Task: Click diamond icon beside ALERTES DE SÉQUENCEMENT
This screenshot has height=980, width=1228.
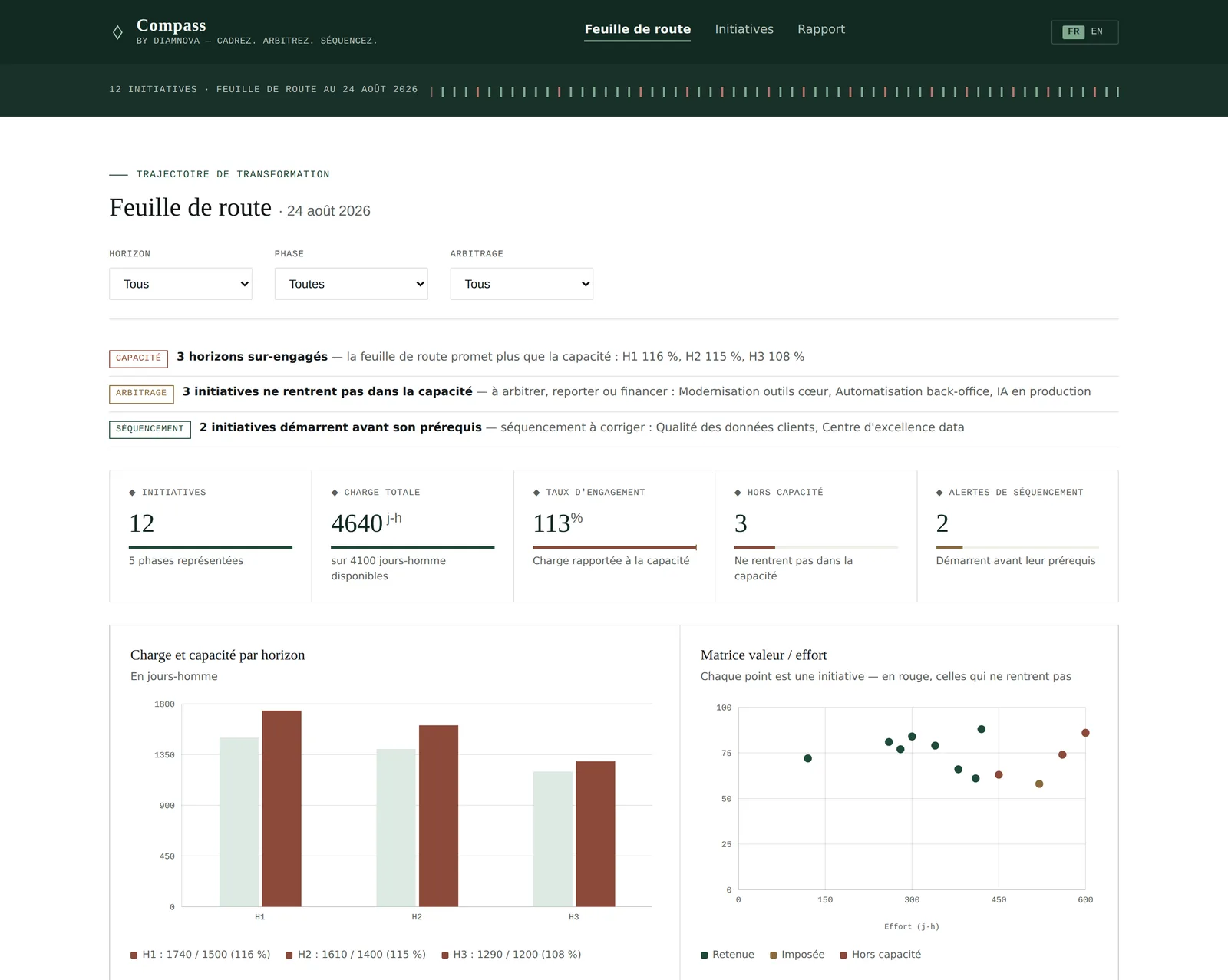Action: click(939, 493)
